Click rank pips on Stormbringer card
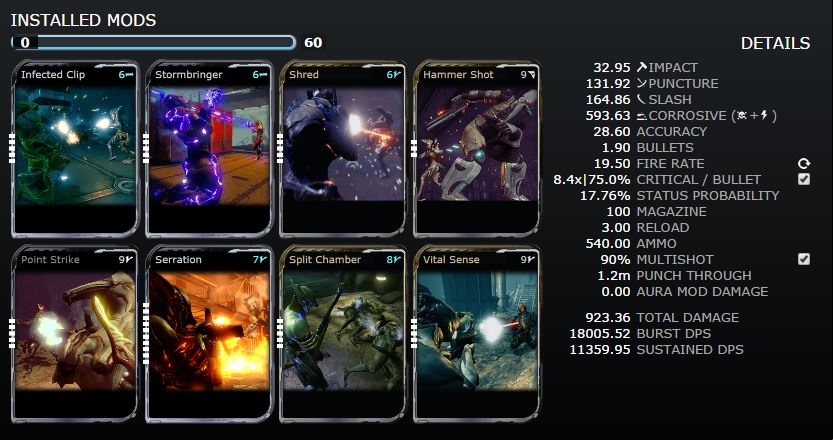This screenshot has height=440, width=833. [x=146, y=148]
